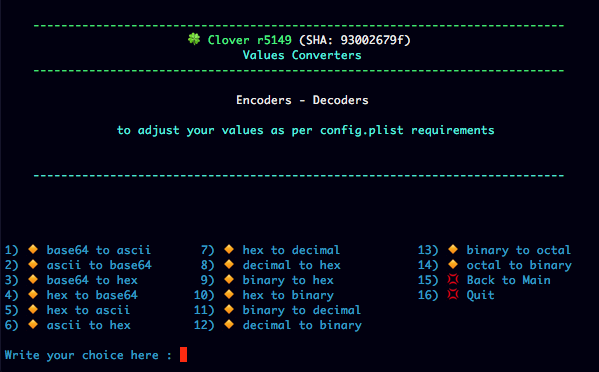Click orange diamond beside base64 to hex

tap(33, 280)
